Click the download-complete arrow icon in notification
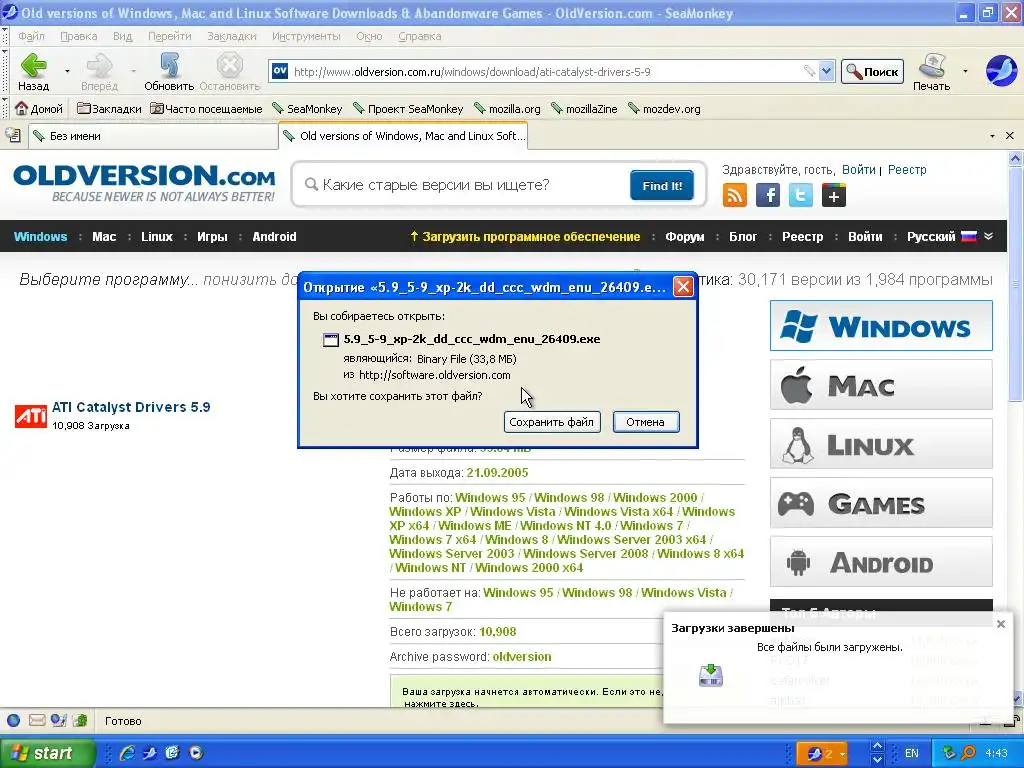Viewport: 1024px width, 768px height. coord(711,675)
